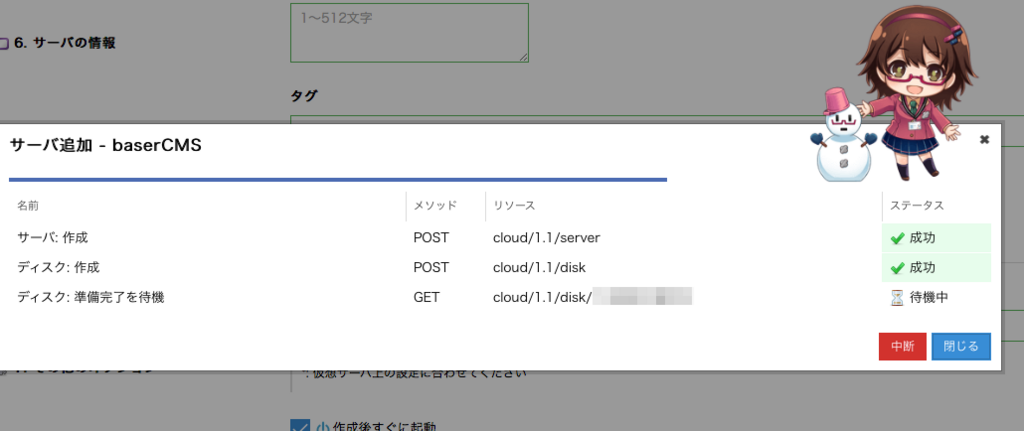Select the サーバ: 作成 row name
Screen dimensions: 1024x431
coord(52,238)
